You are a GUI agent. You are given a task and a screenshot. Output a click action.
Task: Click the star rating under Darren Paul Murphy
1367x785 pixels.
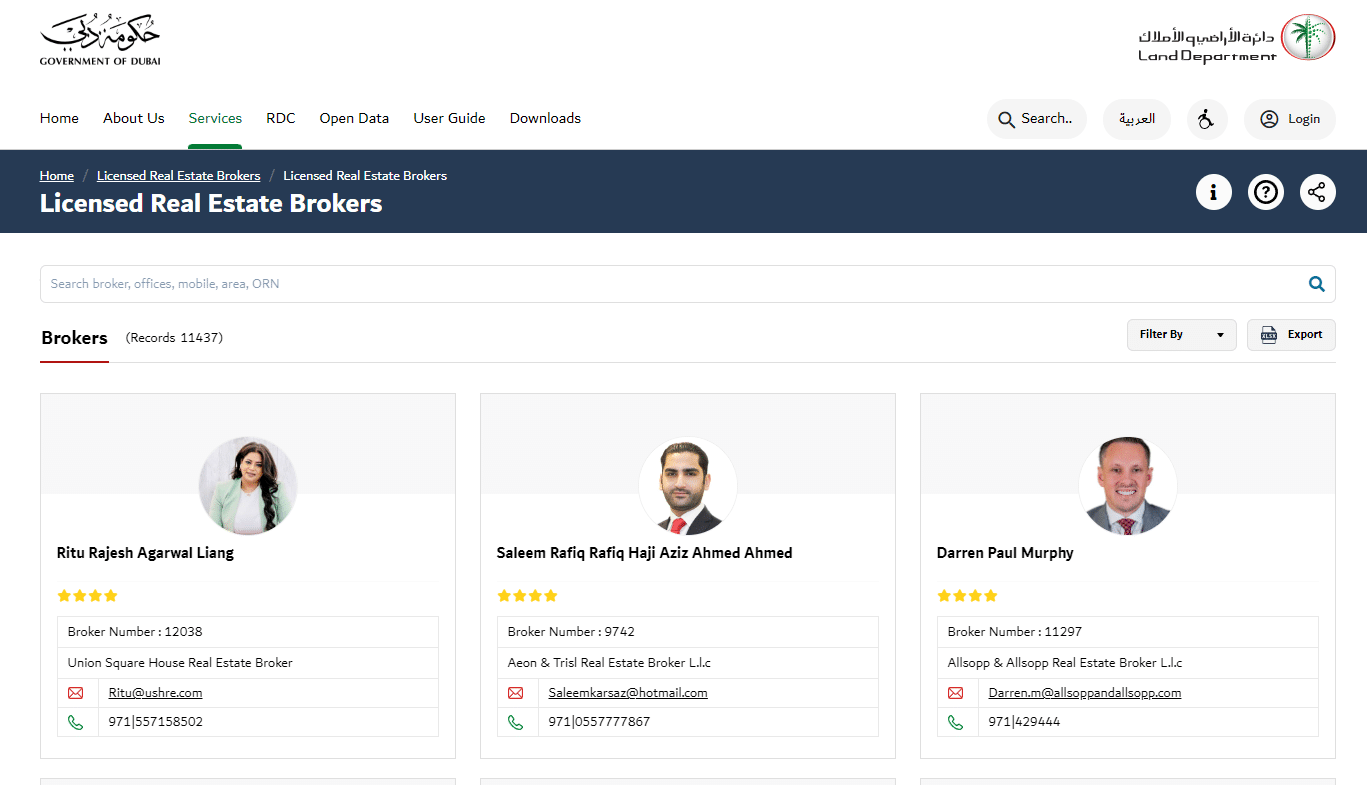pyautogui.click(x=967, y=595)
